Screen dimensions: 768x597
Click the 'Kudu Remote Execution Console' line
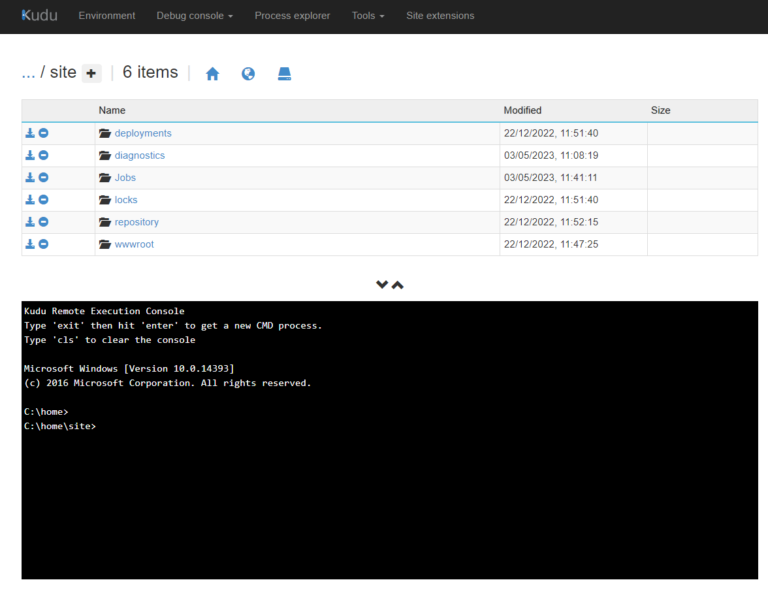click(104, 311)
